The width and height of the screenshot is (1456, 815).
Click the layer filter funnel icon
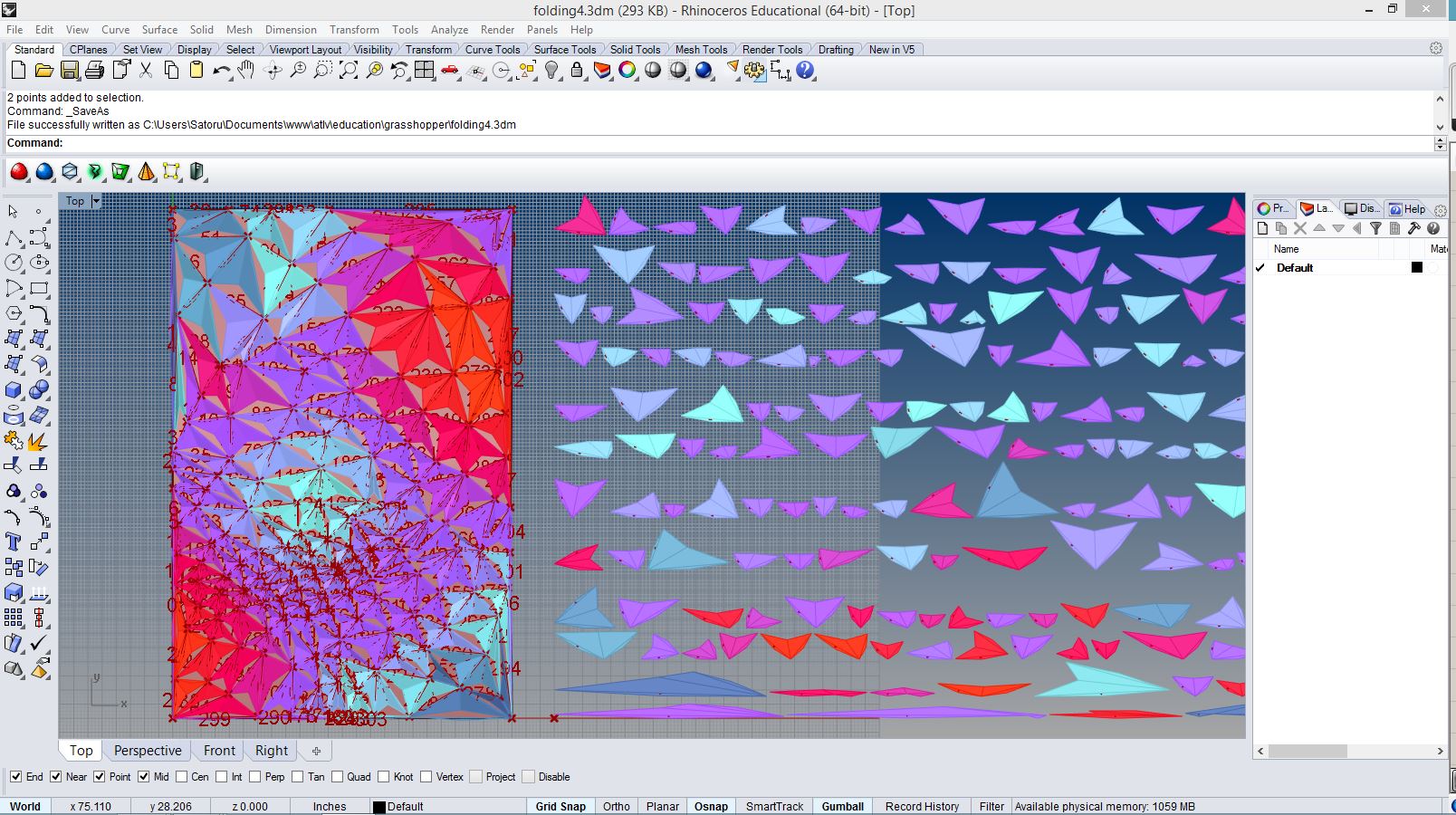1375,229
